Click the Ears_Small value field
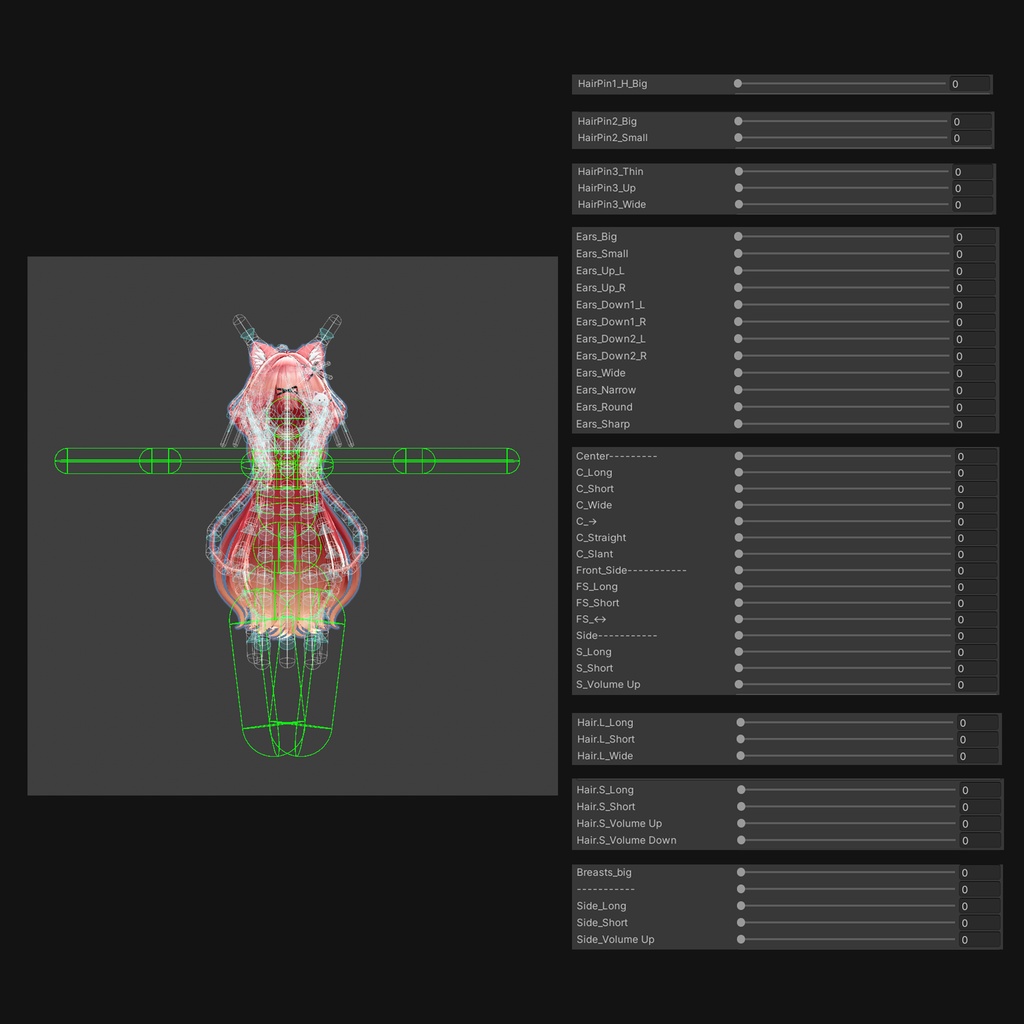1024x1024 pixels. tap(974, 254)
